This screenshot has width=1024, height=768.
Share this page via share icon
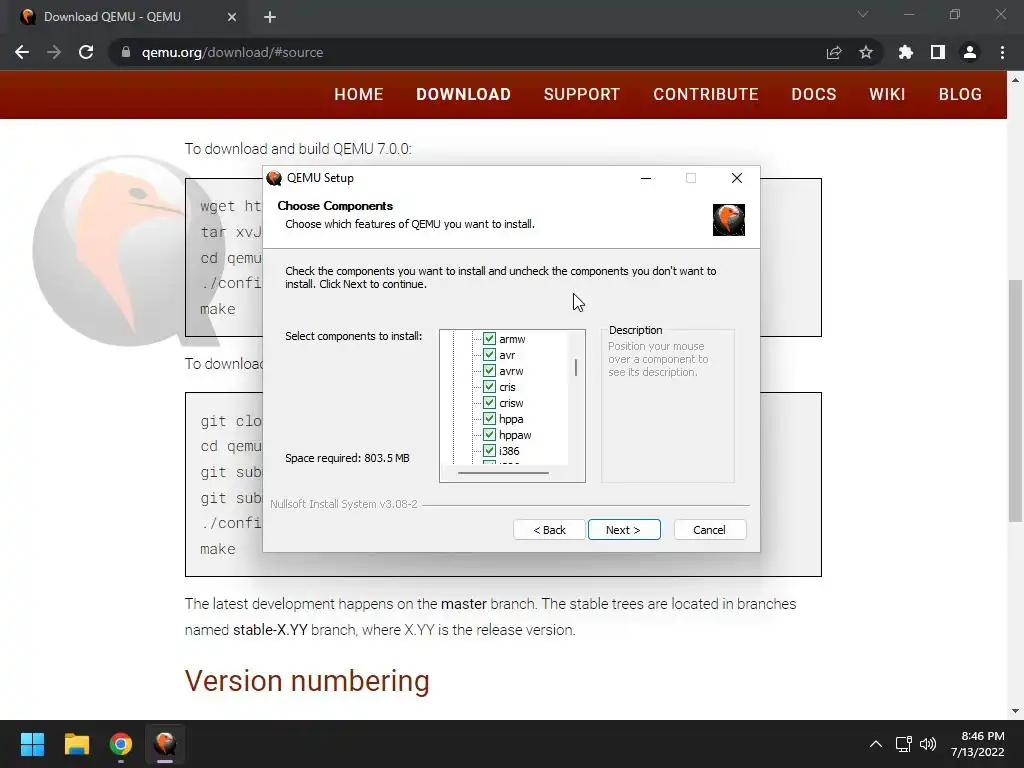tap(834, 52)
